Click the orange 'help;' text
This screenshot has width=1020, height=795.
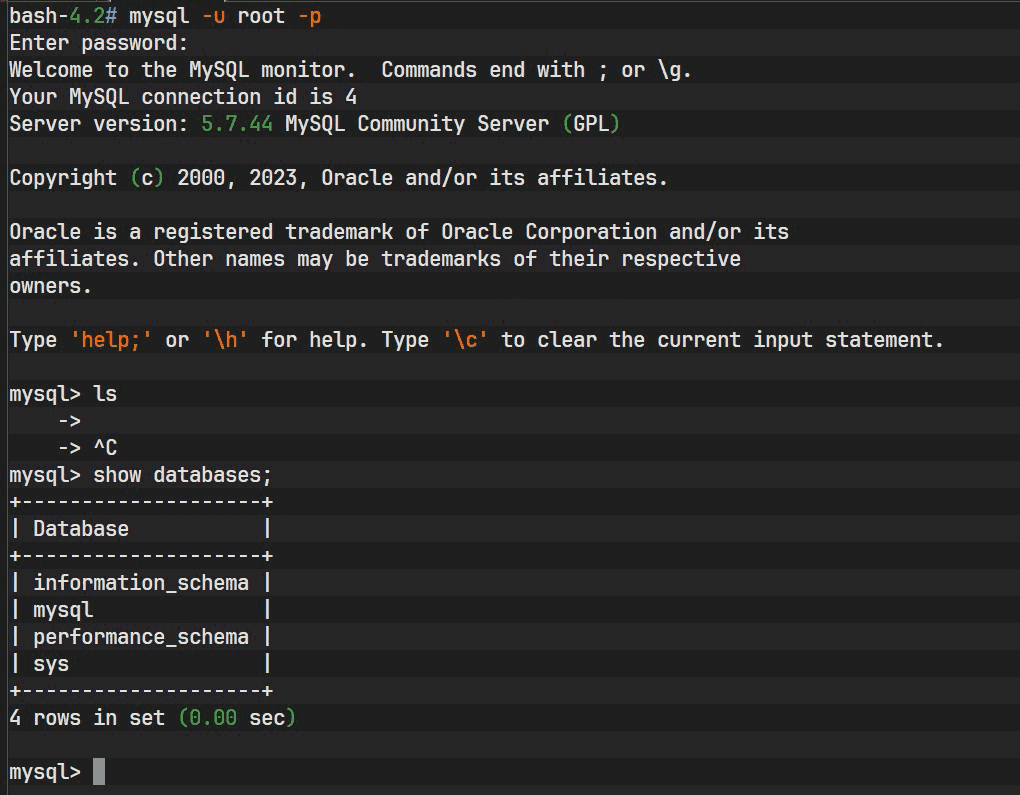tap(111, 340)
